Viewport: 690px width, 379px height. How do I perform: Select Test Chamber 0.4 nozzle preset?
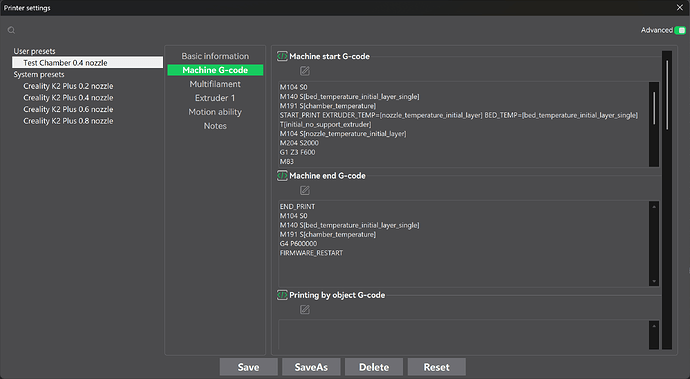[88, 63]
